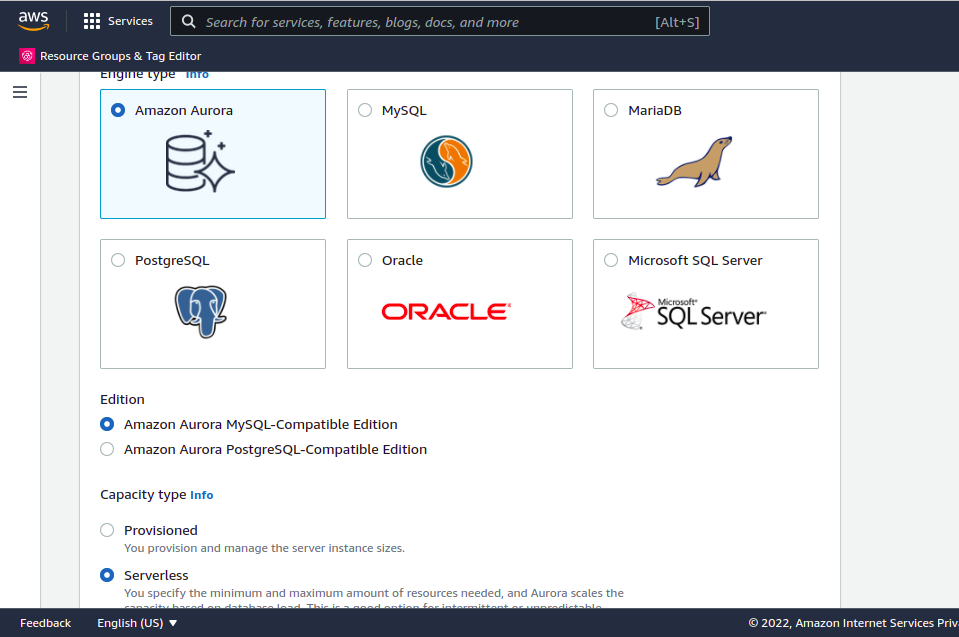Select Oracle engine radio button
959x637 pixels.
point(365,260)
